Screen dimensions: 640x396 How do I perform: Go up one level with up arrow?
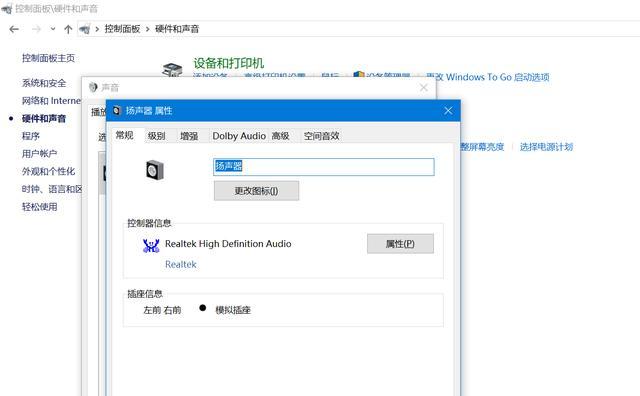coord(68,29)
